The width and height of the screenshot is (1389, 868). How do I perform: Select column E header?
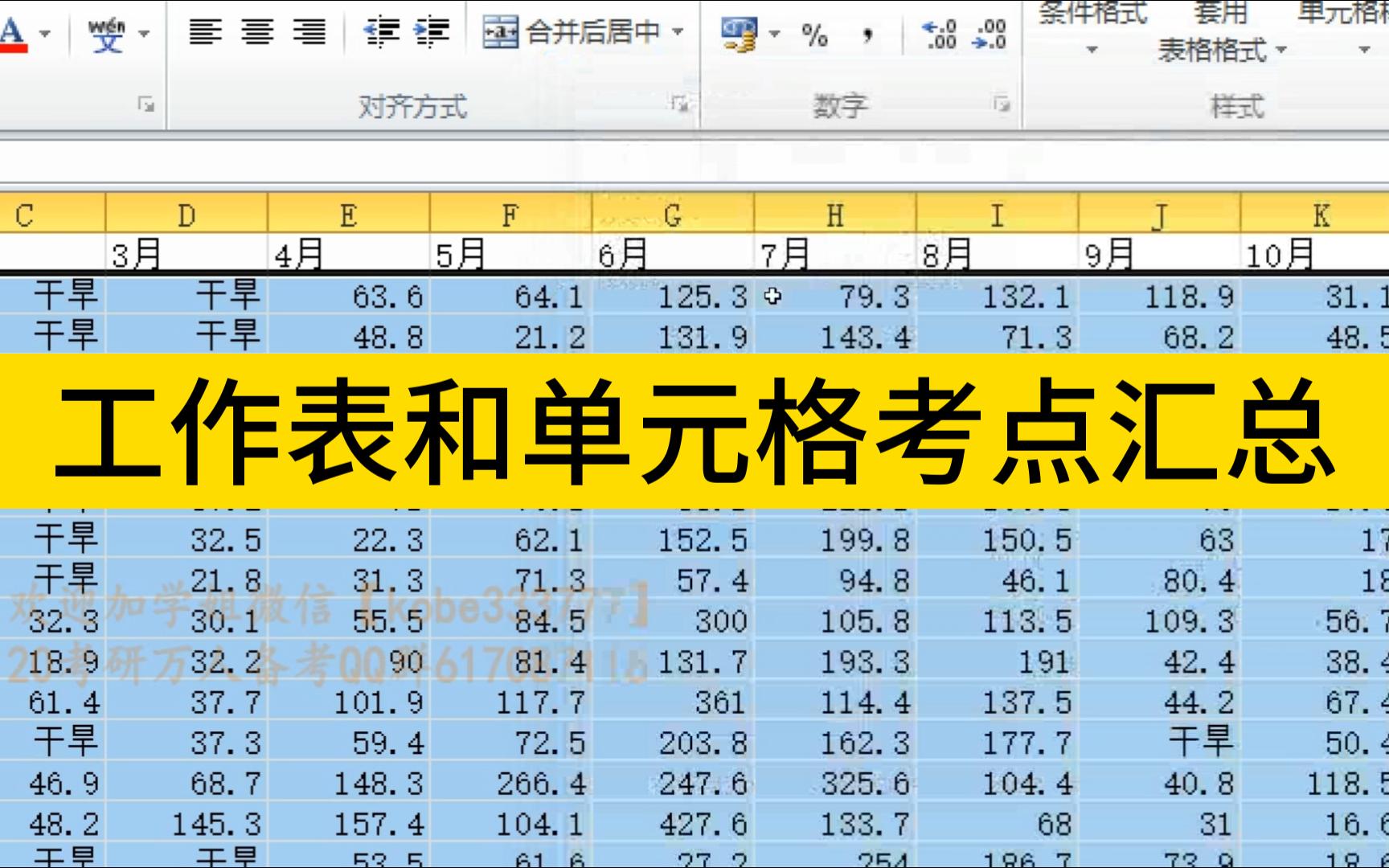coord(349,215)
